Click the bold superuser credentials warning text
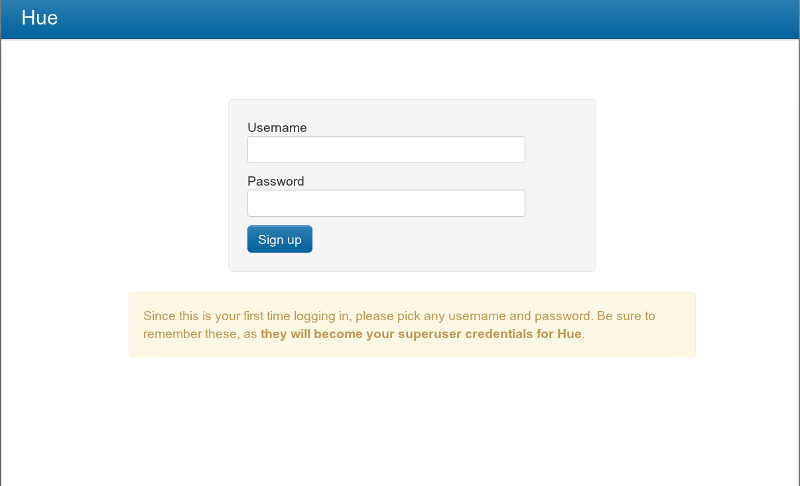 [420, 334]
